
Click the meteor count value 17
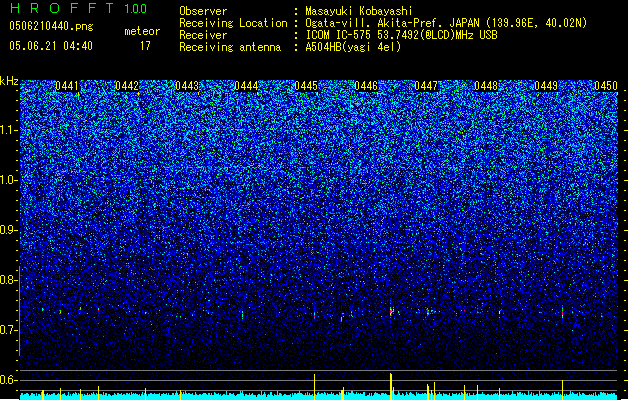coord(145,46)
